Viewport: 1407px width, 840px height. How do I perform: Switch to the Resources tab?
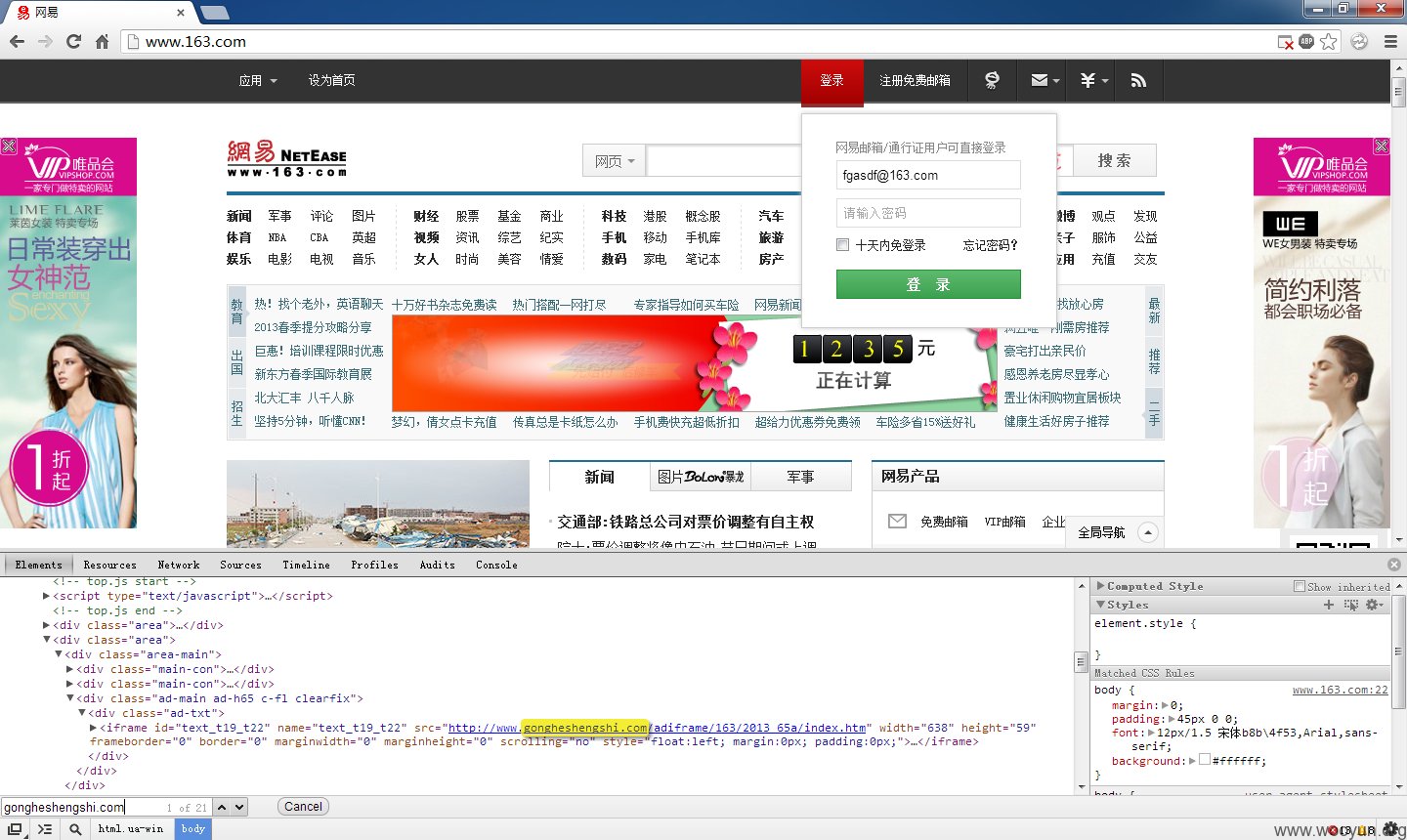point(109,565)
